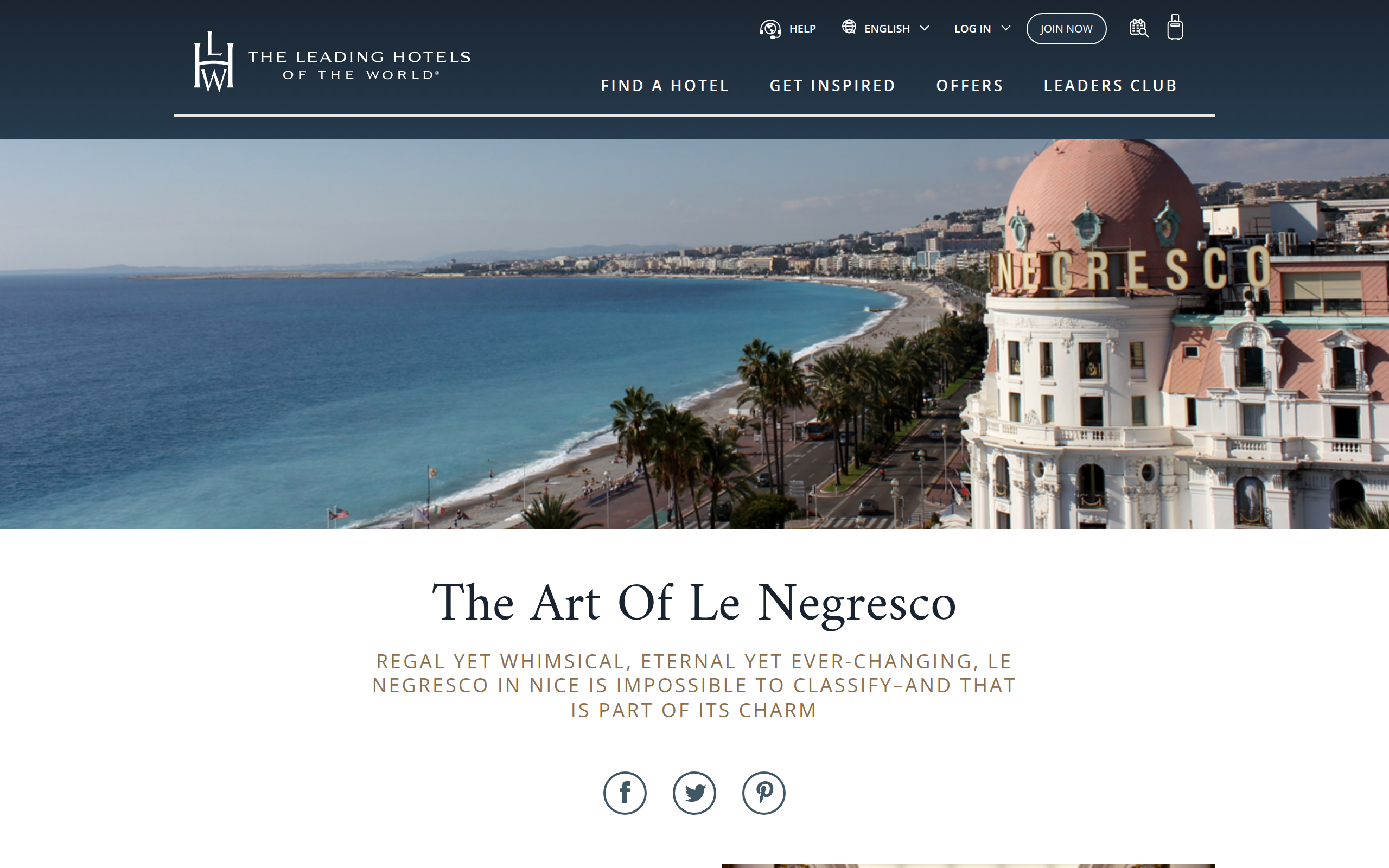Image resolution: width=1389 pixels, height=868 pixels.
Task: Pin article on Pinterest
Action: click(x=763, y=793)
